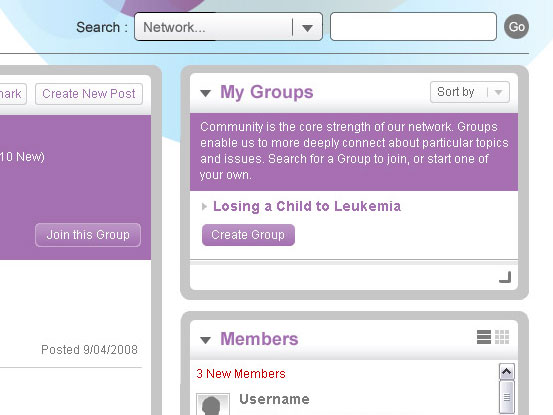Click the My Groups panel resize corner
Image resolution: width=553 pixels, height=415 pixels.
click(x=505, y=277)
